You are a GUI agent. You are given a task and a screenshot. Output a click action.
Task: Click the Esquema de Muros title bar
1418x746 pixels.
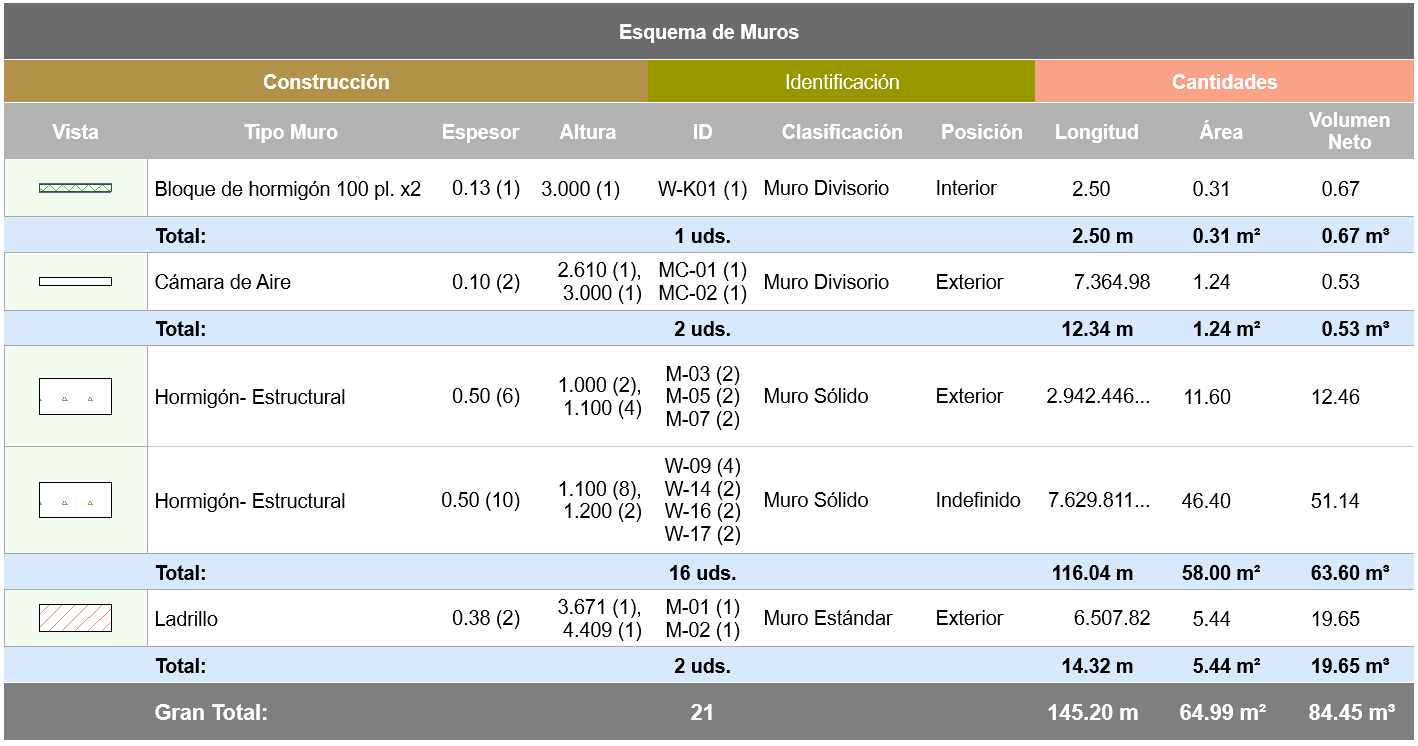pyautogui.click(x=709, y=31)
